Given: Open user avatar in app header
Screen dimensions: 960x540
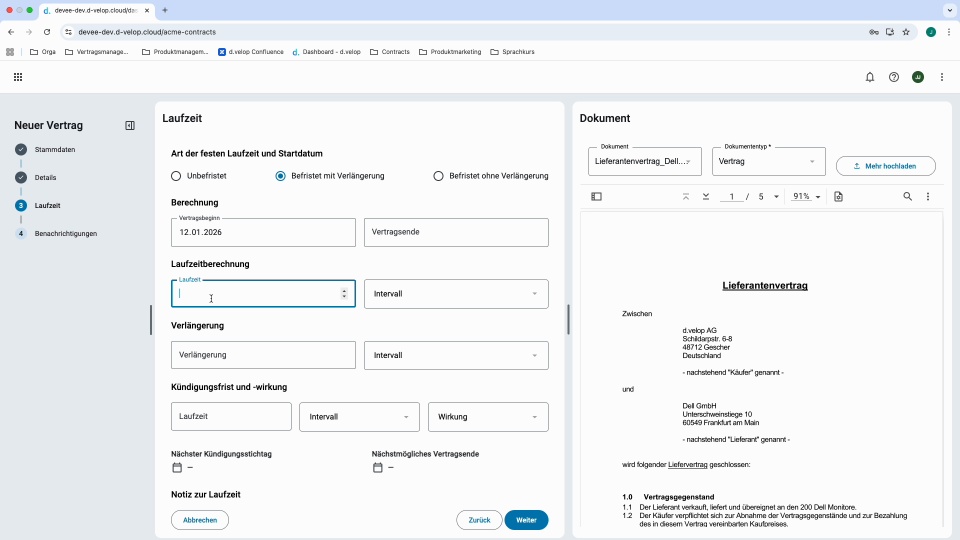Looking at the screenshot, I should [918, 77].
